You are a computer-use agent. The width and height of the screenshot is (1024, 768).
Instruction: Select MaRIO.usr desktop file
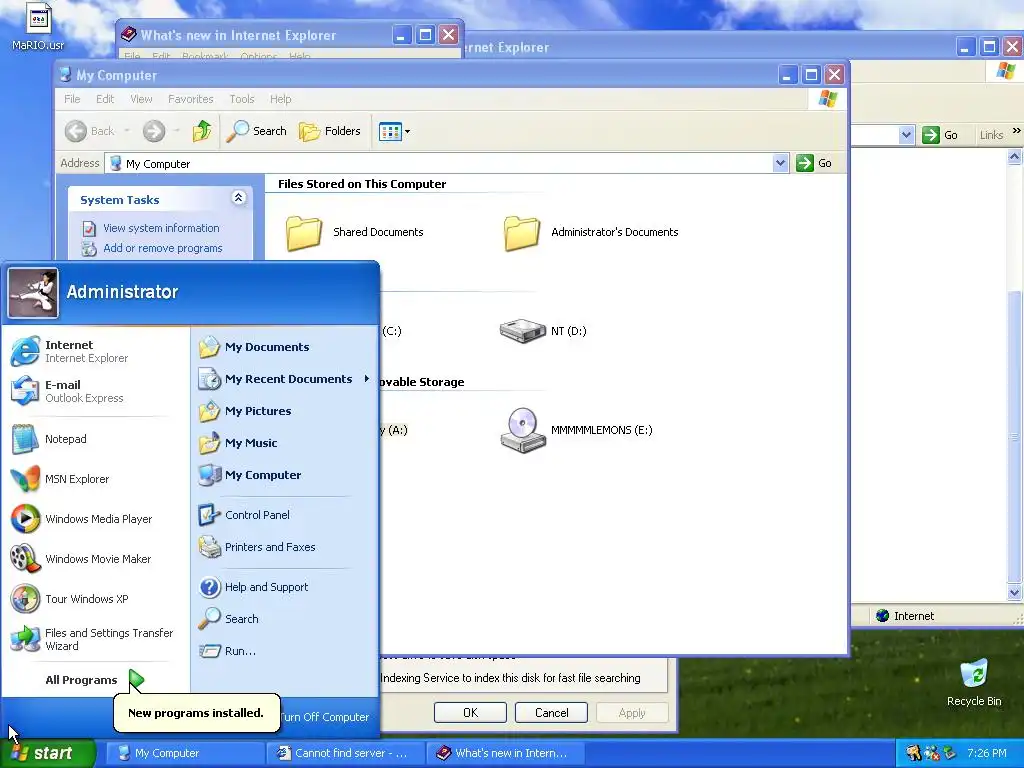tap(38, 28)
